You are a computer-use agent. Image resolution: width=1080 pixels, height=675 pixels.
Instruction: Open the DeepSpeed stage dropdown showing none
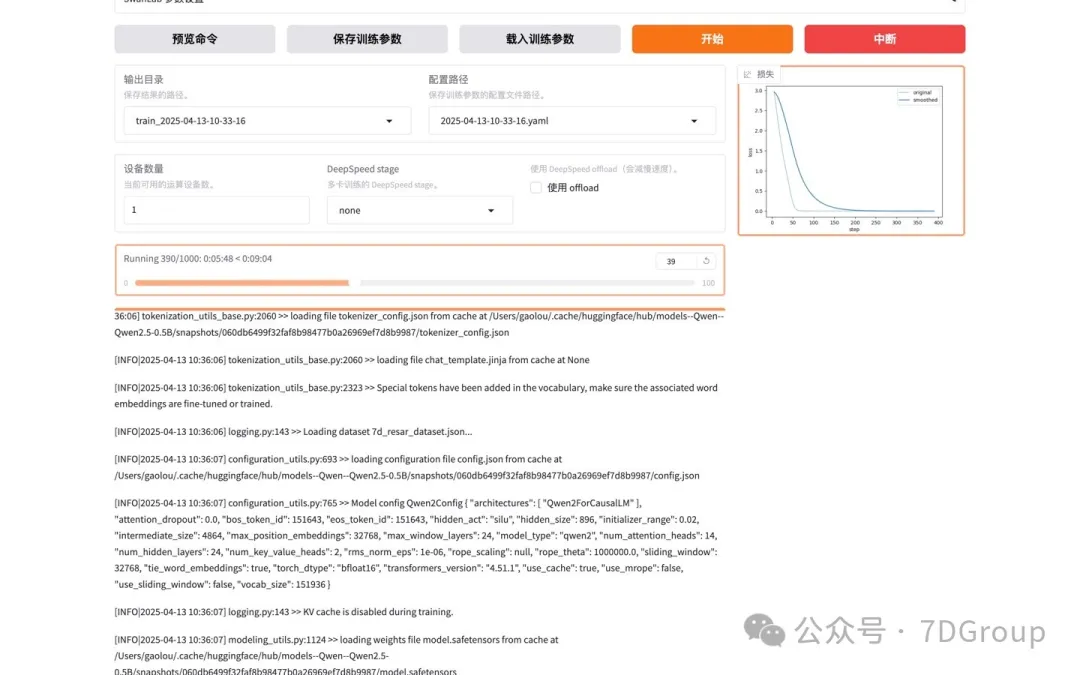pyautogui.click(x=419, y=210)
